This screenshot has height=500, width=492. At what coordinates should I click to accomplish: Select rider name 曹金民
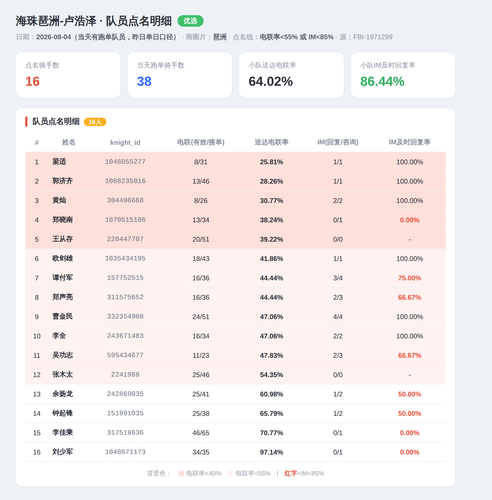point(63,316)
